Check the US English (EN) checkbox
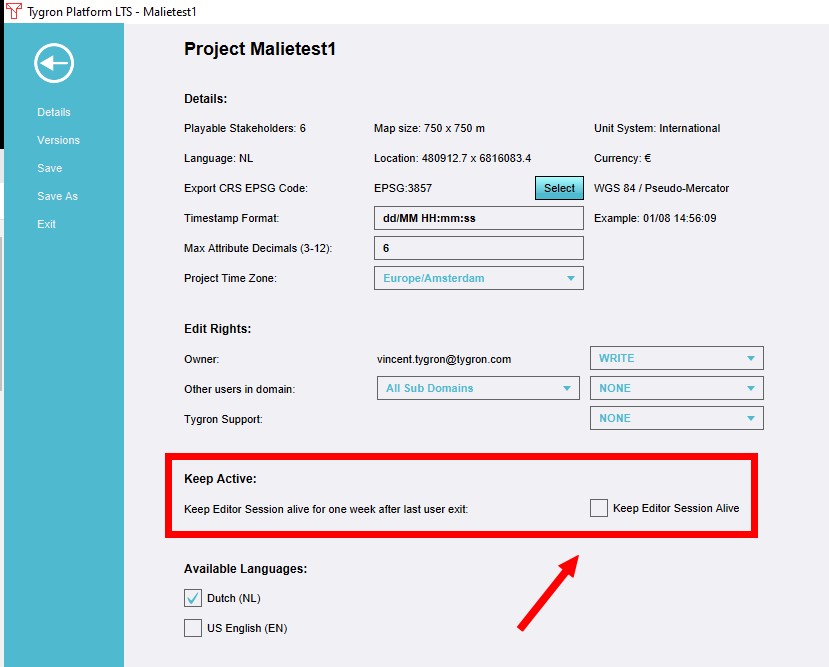This screenshot has height=667, width=829. [193, 628]
